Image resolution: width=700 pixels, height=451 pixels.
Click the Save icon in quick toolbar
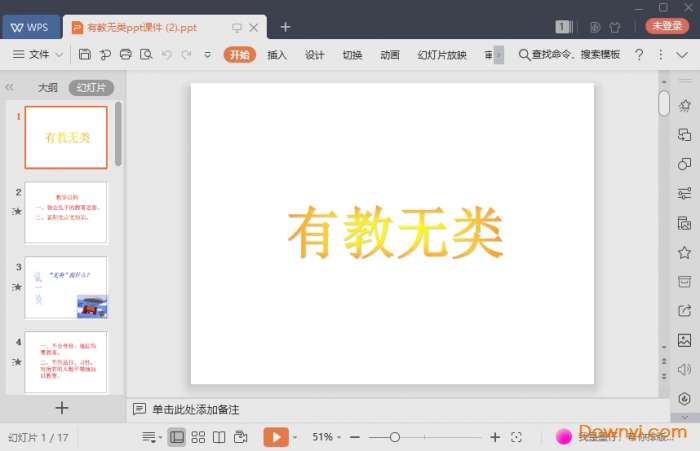click(85, 54)
